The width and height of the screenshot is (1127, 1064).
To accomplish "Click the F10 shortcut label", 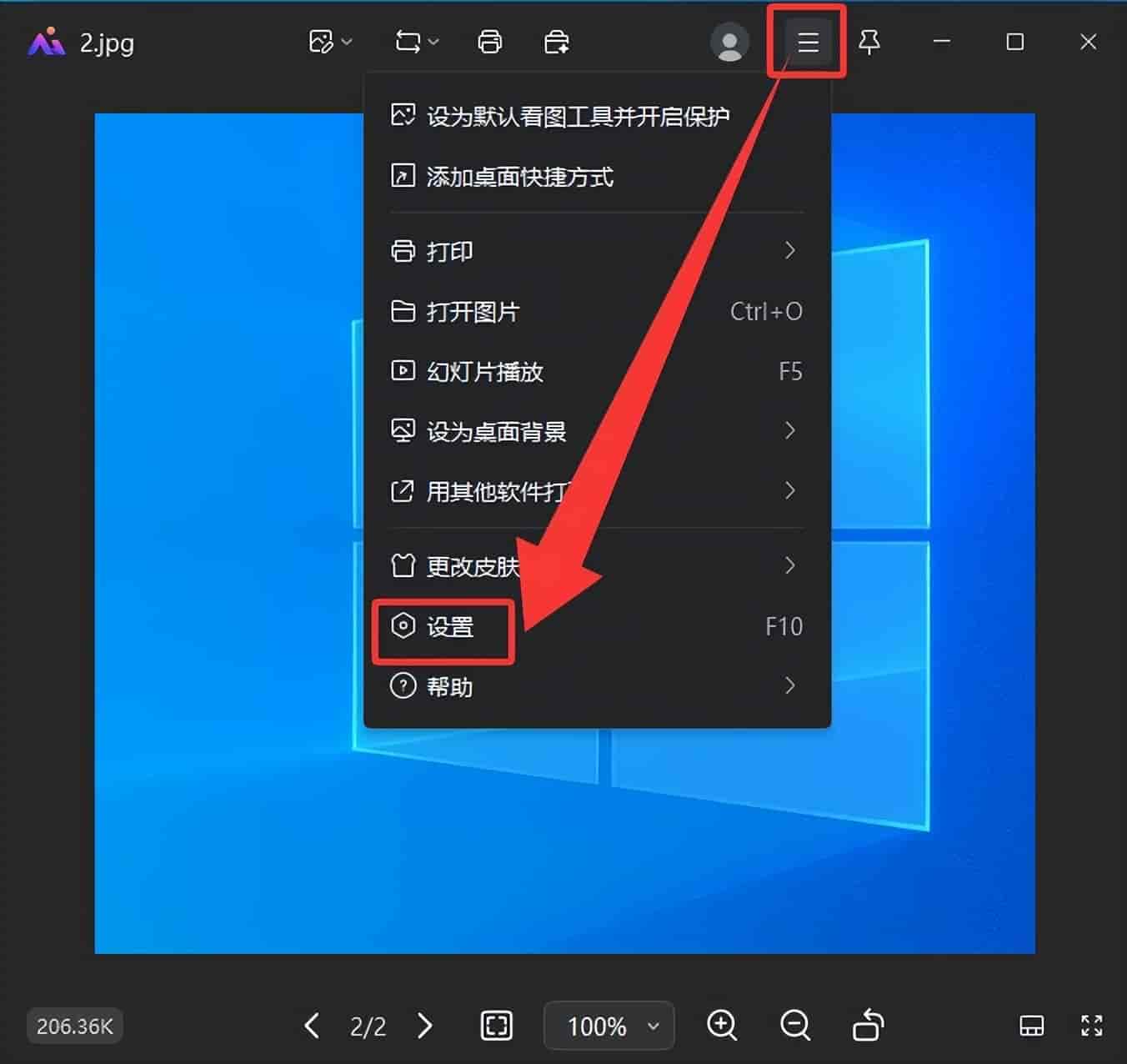I will pyautogui.click(x=784, y=626).
